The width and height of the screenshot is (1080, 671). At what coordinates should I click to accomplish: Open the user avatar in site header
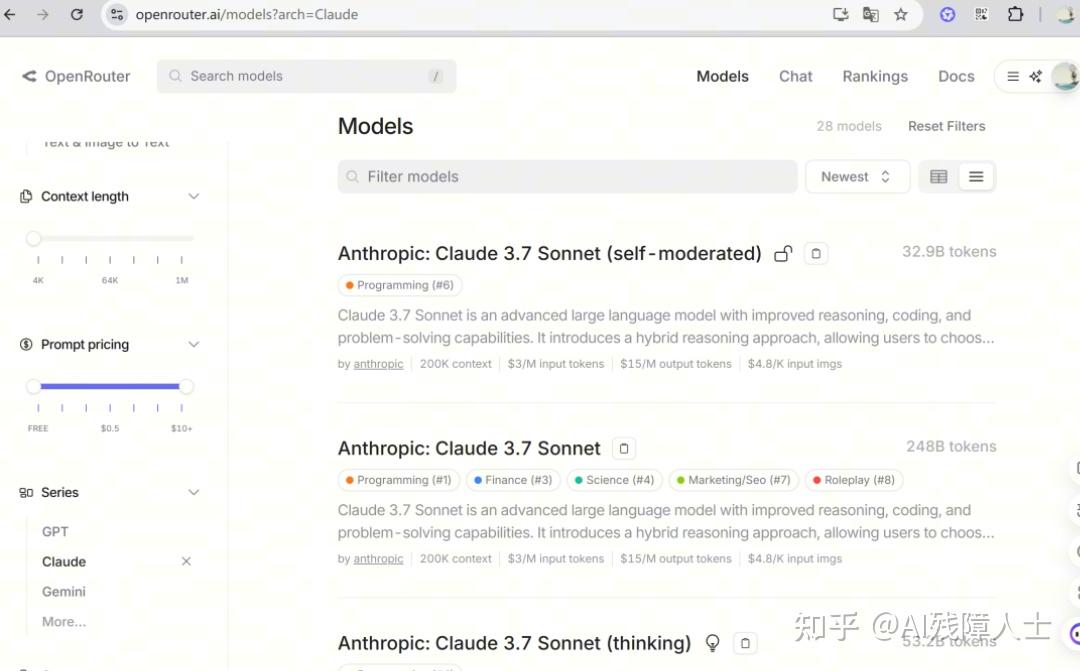pos(1065,76)
